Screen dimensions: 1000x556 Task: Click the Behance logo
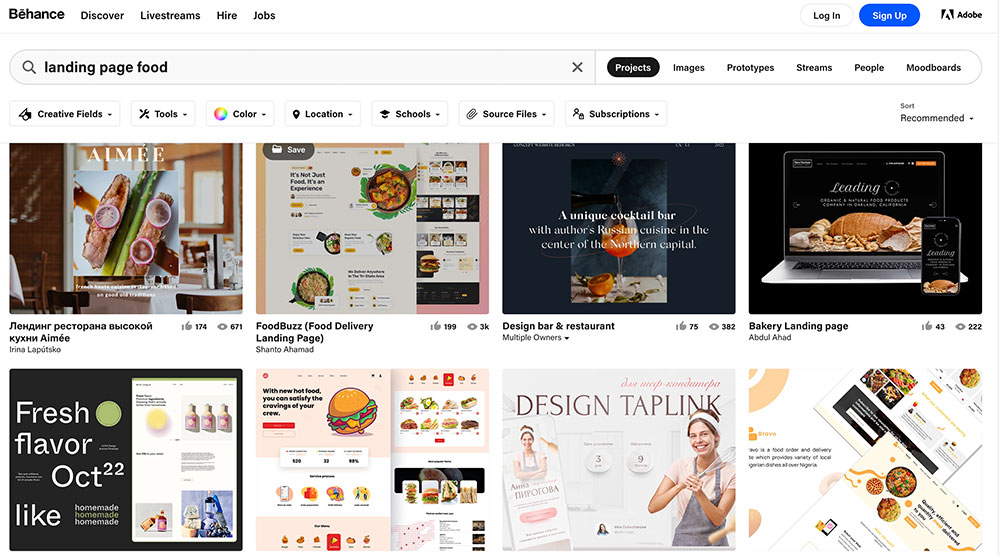[36, 15]
